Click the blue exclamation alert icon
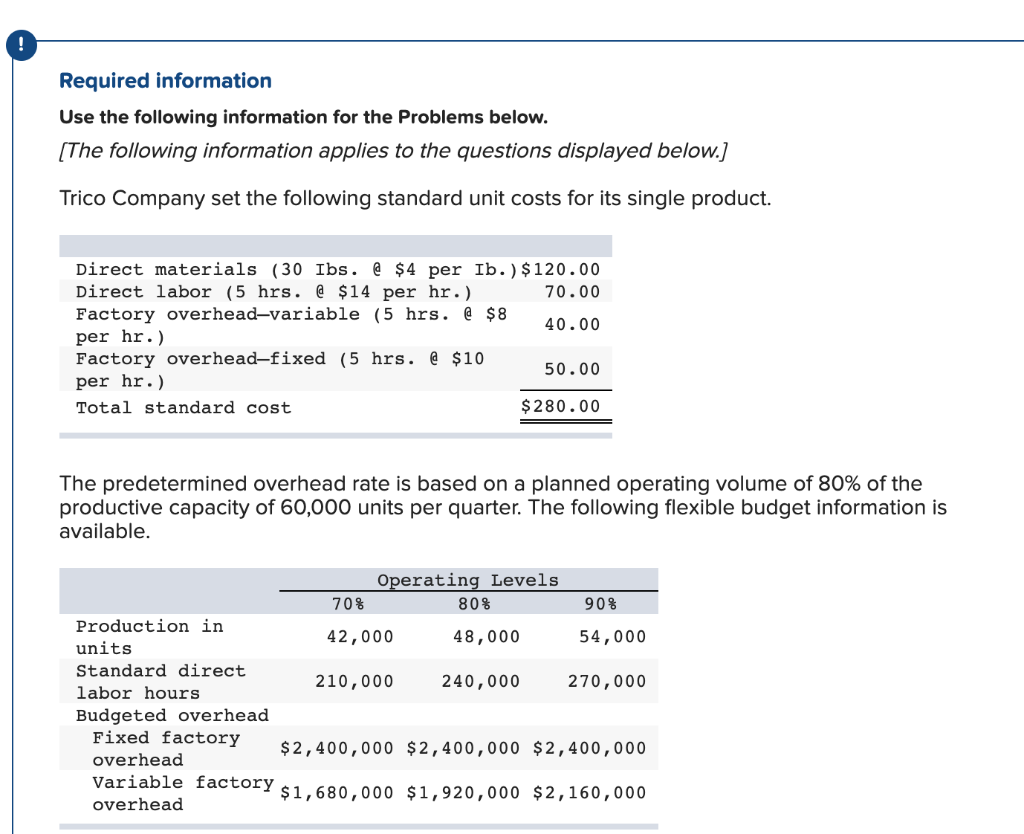The width and height of the screenshot is (1024, 834). click(21, 44)
